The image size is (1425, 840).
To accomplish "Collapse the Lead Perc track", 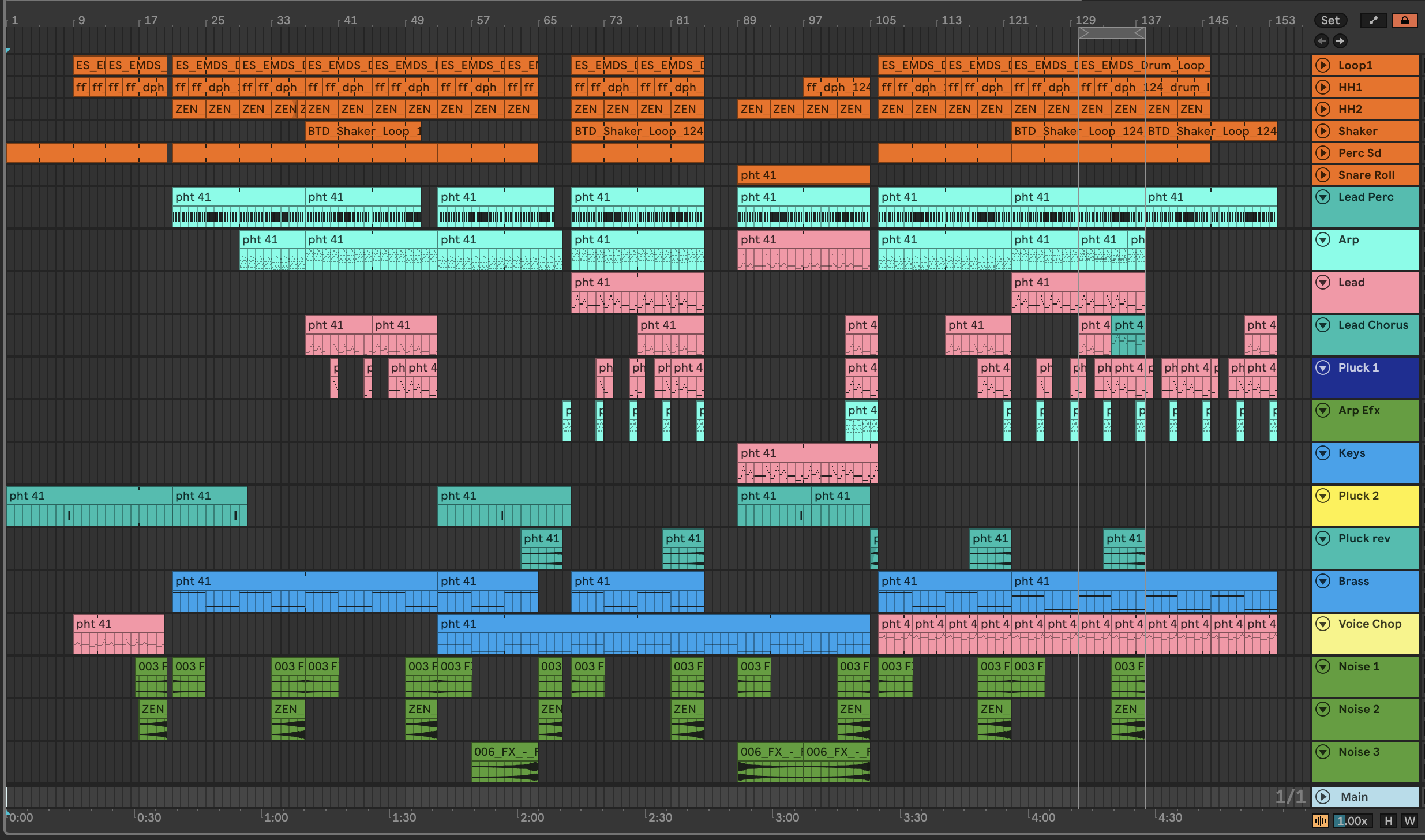I will click(1322, 197).
